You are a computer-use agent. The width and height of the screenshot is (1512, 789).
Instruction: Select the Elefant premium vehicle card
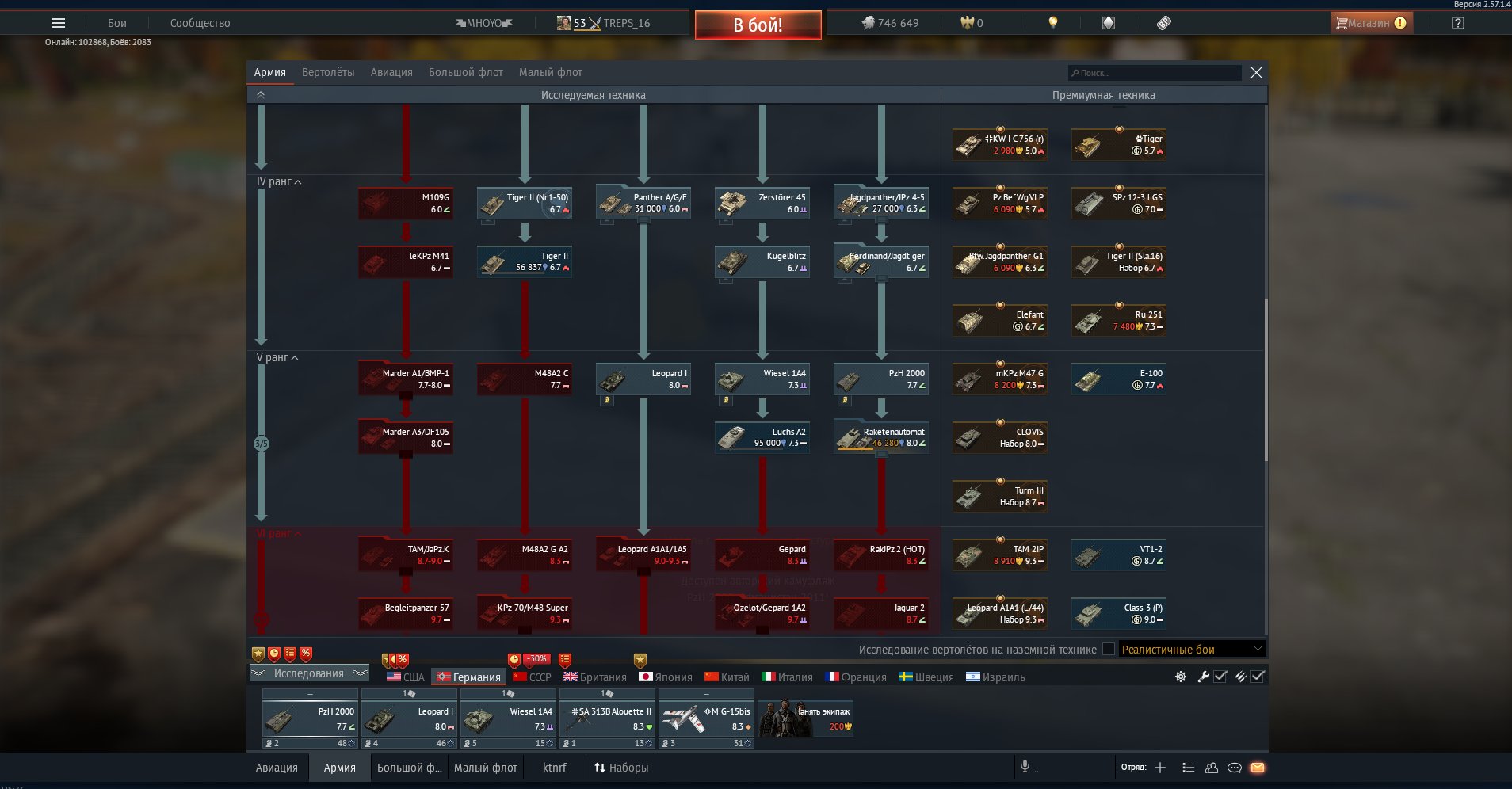(x=999, y=321)
